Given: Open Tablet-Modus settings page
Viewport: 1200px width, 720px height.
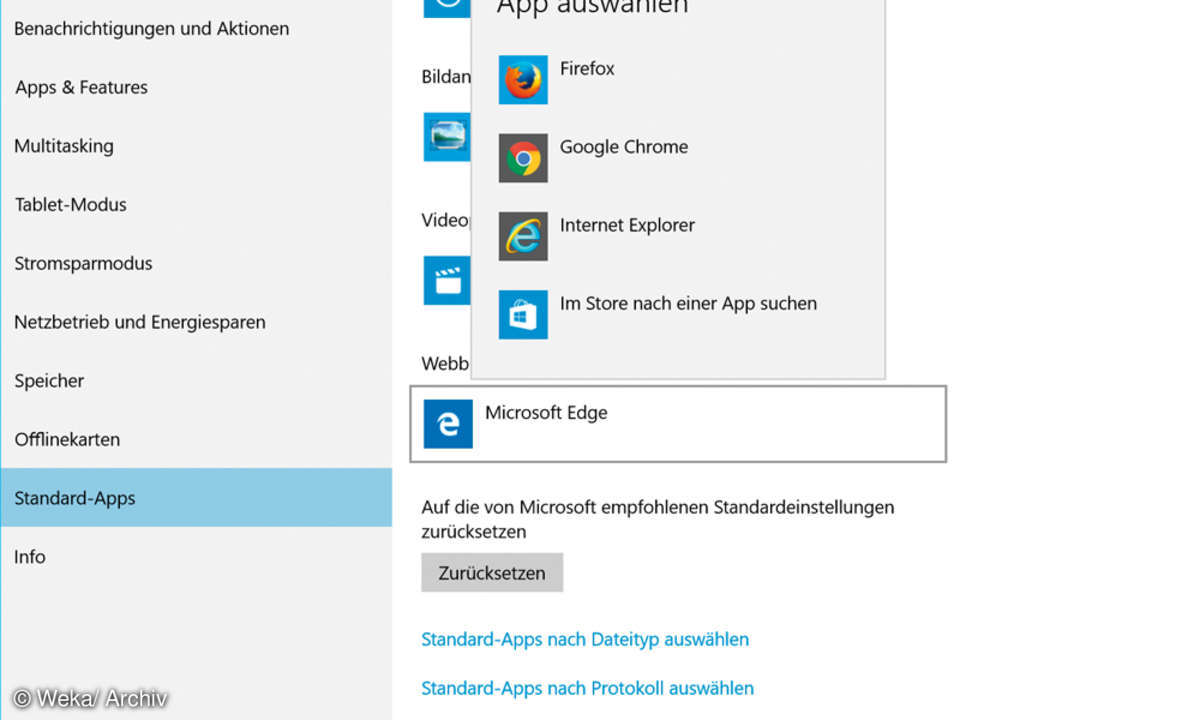Looking at the screenshot, I should pyautogui.click(x=196, y=205).
